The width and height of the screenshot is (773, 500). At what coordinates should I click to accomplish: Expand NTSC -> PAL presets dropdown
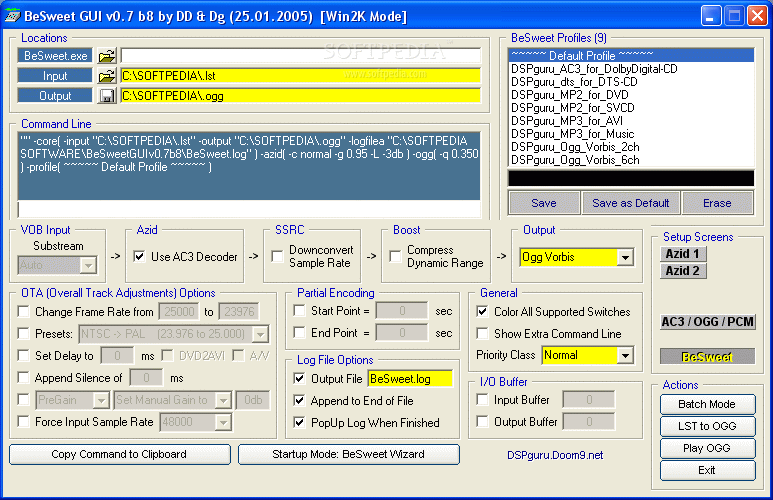[x=260, y=334]
